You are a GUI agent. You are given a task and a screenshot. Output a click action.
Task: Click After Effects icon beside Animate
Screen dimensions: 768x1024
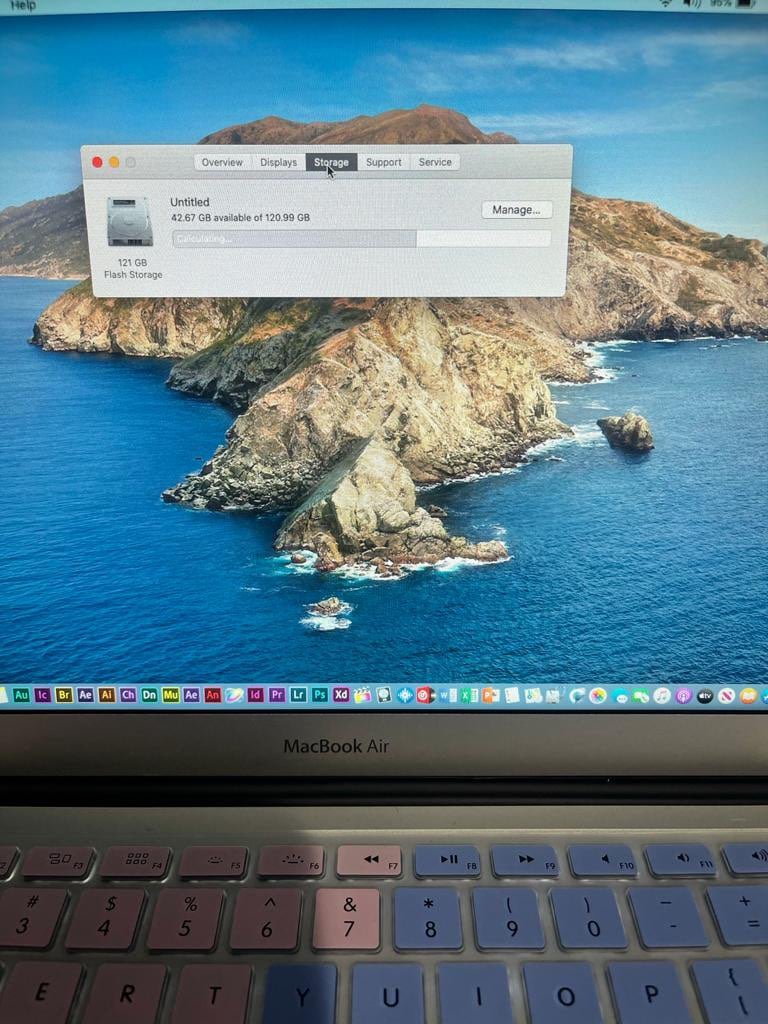[x=191, y=695]
